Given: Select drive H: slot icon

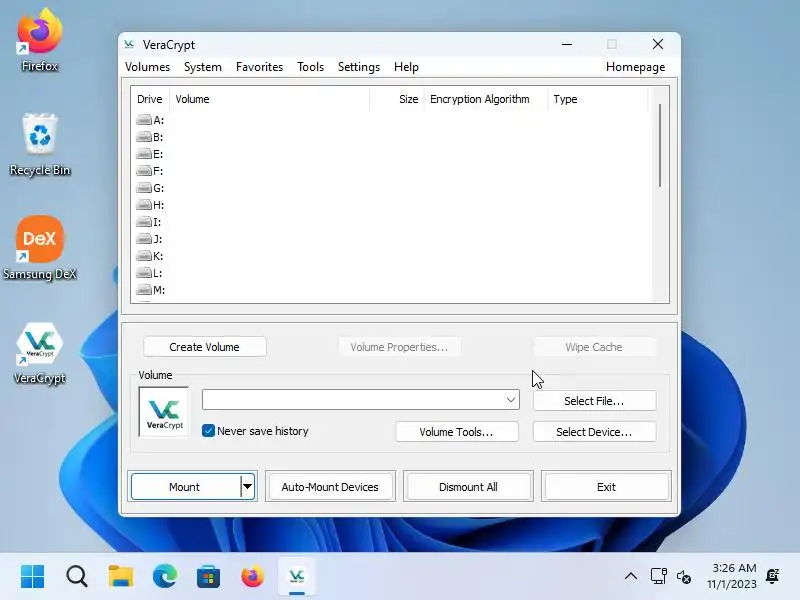Looking at the screenshot, I should [x=144, y=205].
